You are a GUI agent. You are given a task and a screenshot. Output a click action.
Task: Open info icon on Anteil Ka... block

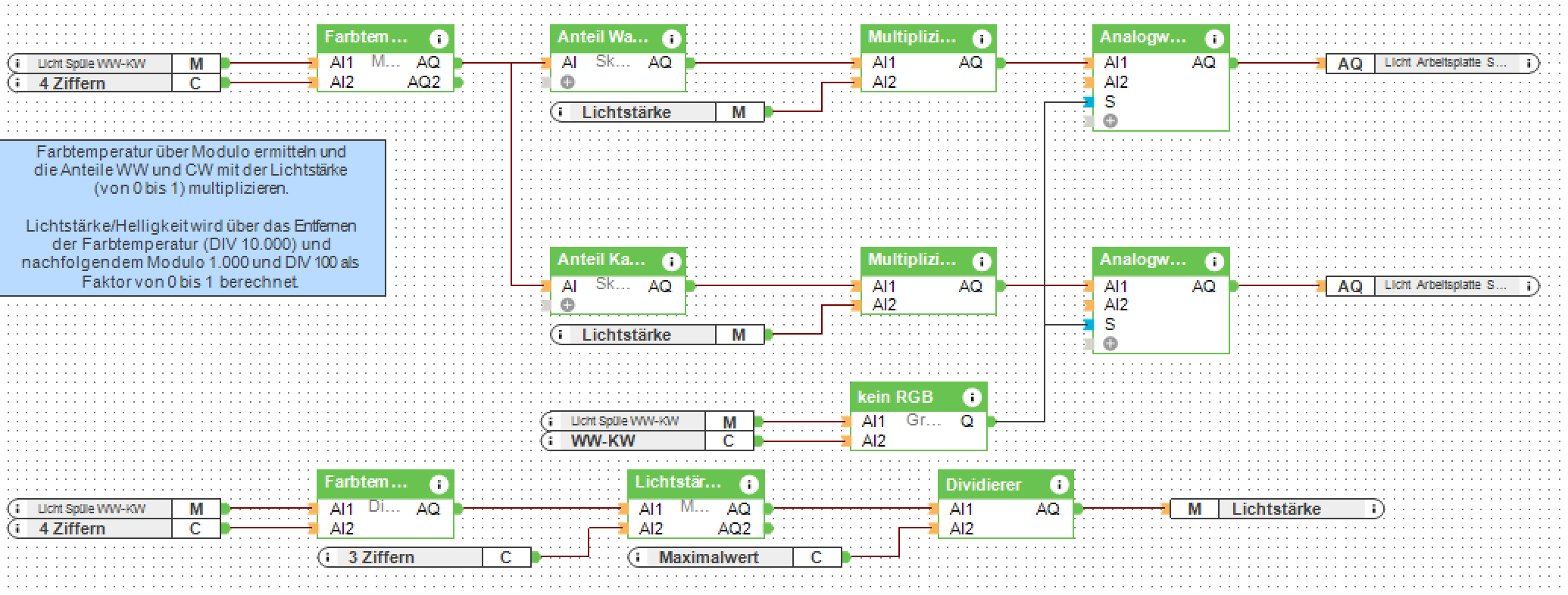pos(671,262)
